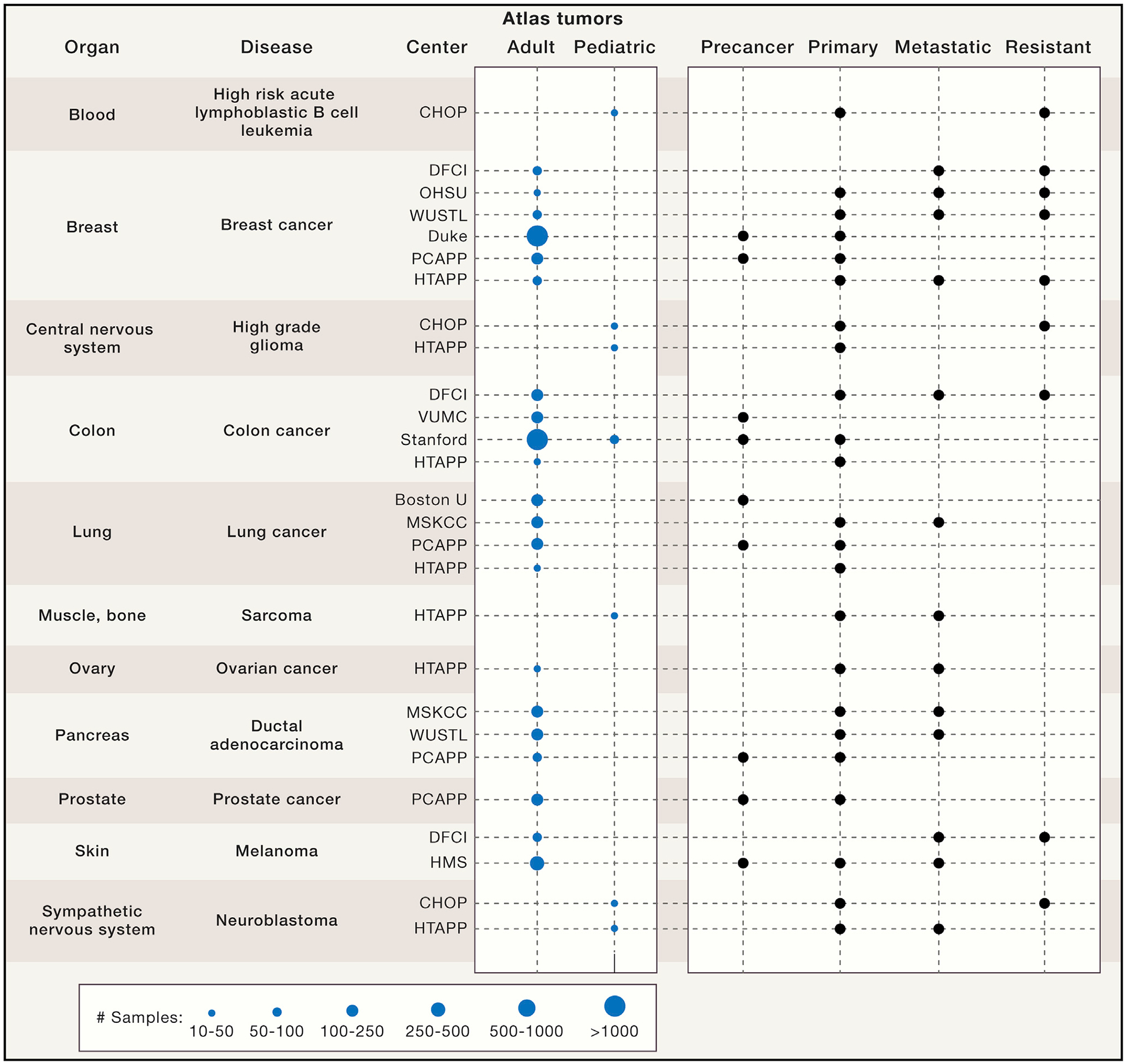Select "DFCI" in the Breast cancer group
Screen dimensions: 1127x1064
(447, 170)
